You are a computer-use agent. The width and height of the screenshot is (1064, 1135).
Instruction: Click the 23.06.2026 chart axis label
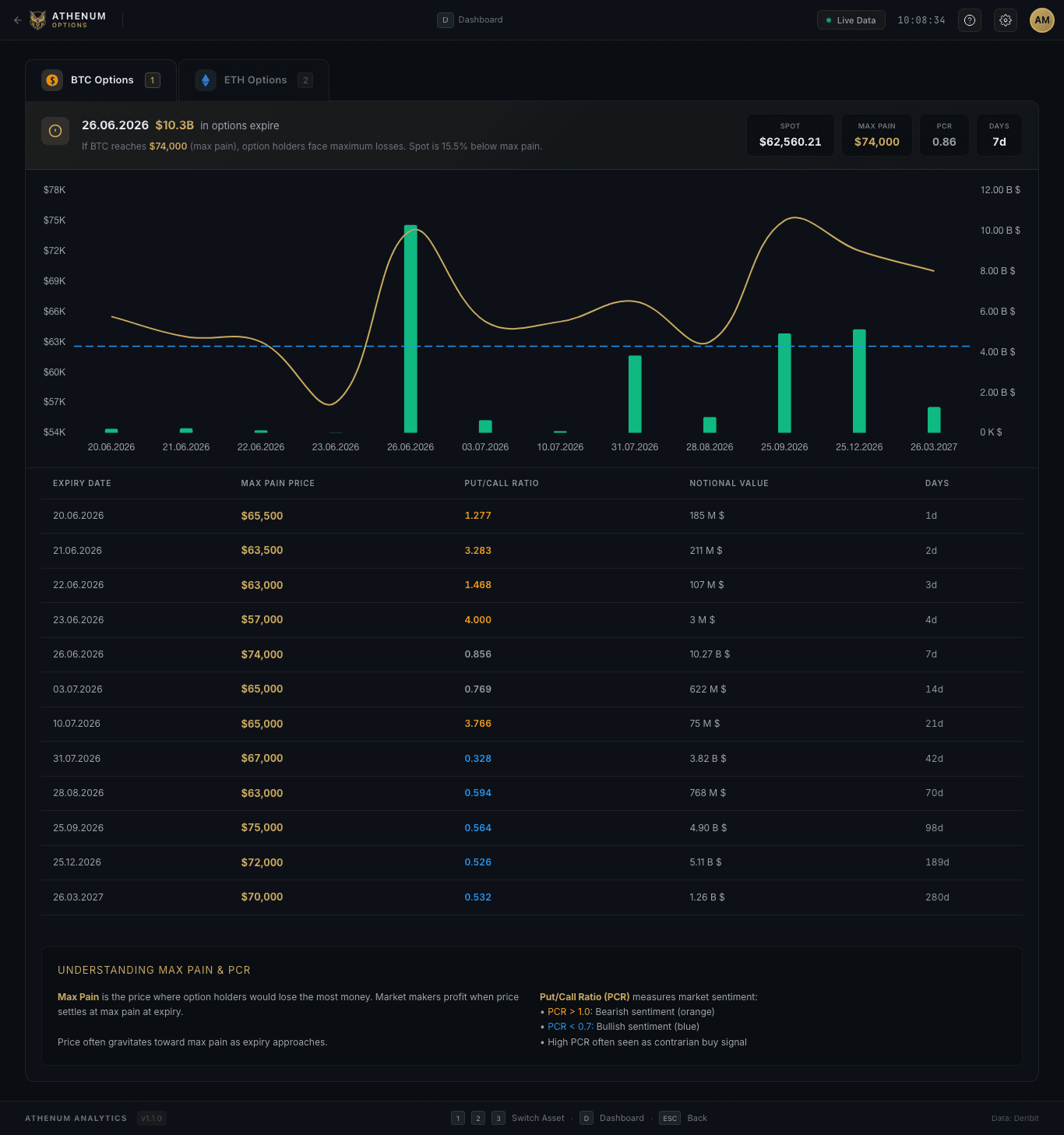pyautogui.click(x=336, y=447)
